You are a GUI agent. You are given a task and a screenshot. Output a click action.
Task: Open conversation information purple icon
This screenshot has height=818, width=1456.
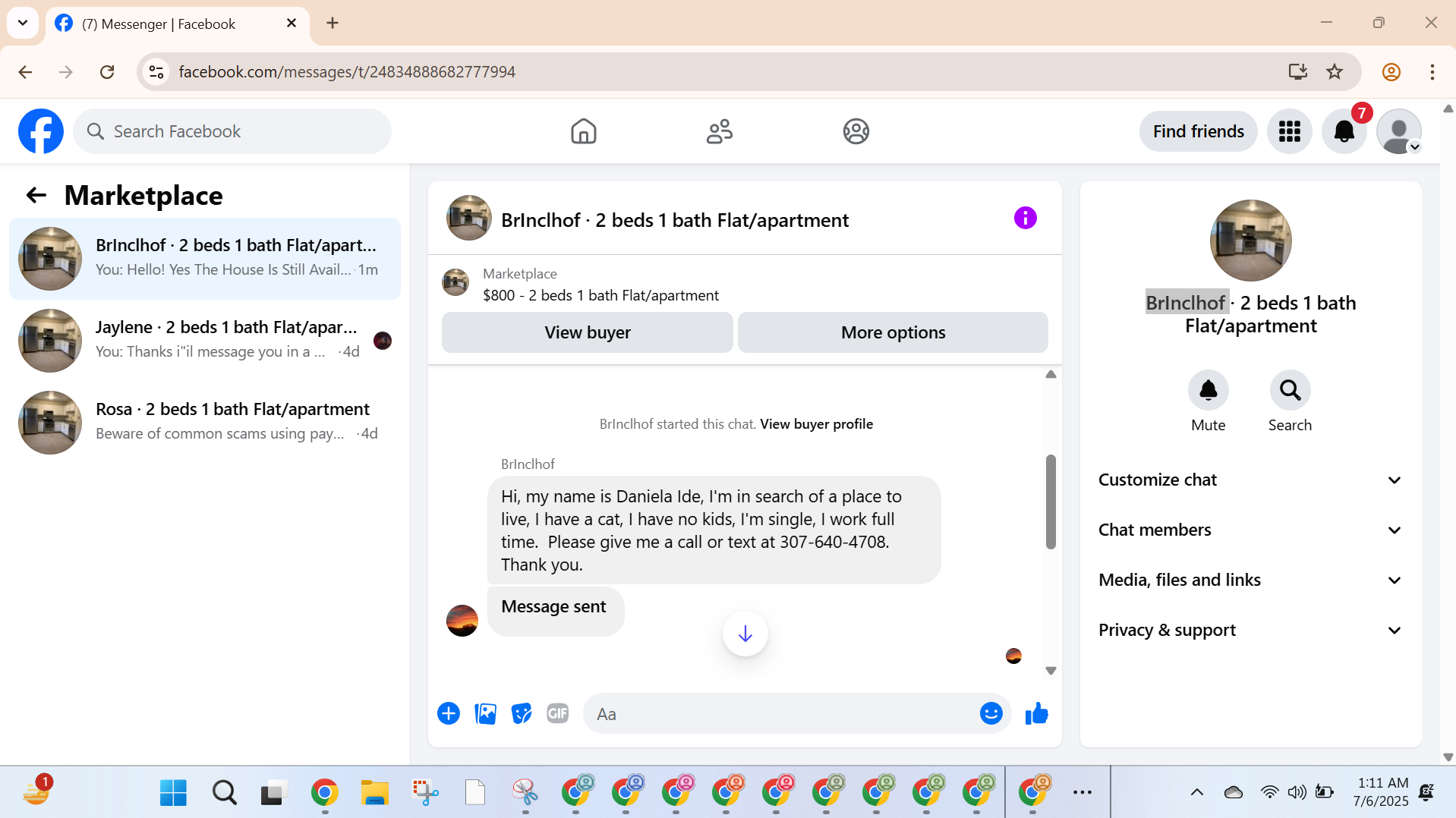pyautogui.click(x=1025, y=218)
